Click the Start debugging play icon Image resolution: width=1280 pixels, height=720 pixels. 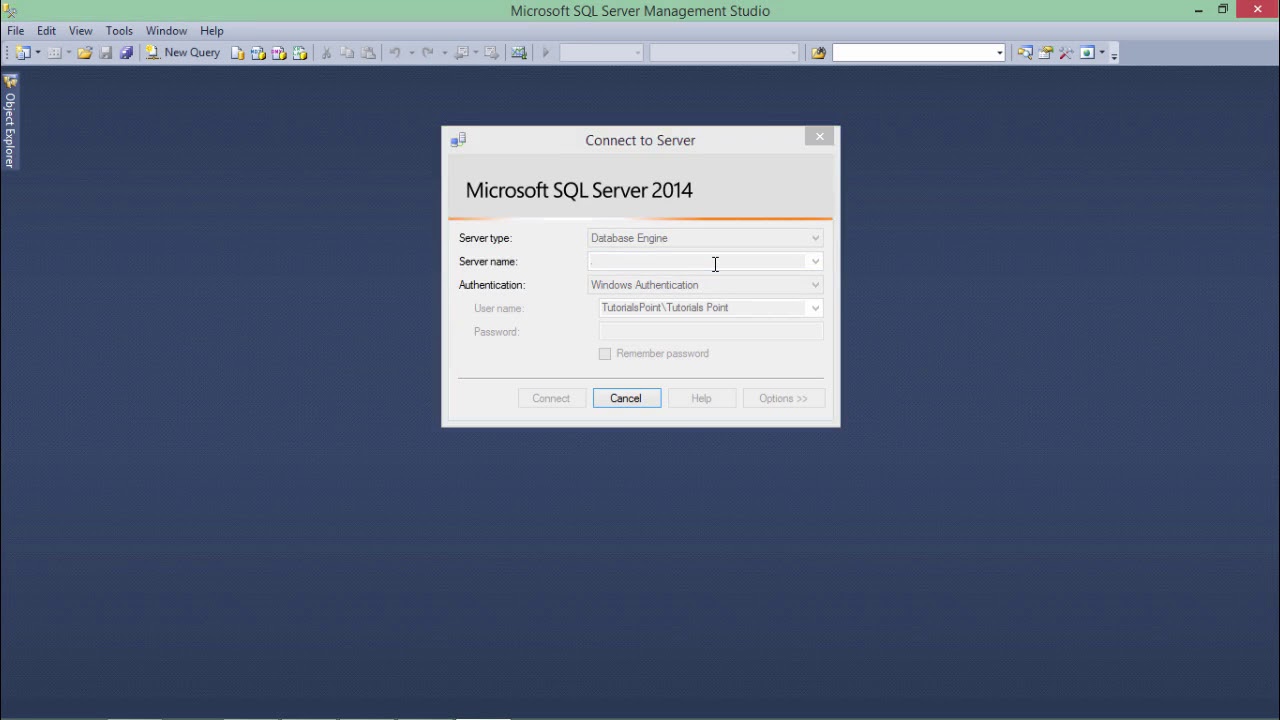click(x=546, y=53)
